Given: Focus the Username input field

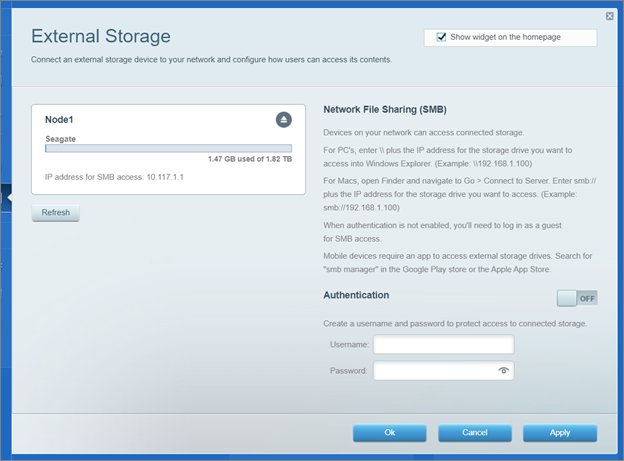Looking at the screenshot, I should point(444,344).
